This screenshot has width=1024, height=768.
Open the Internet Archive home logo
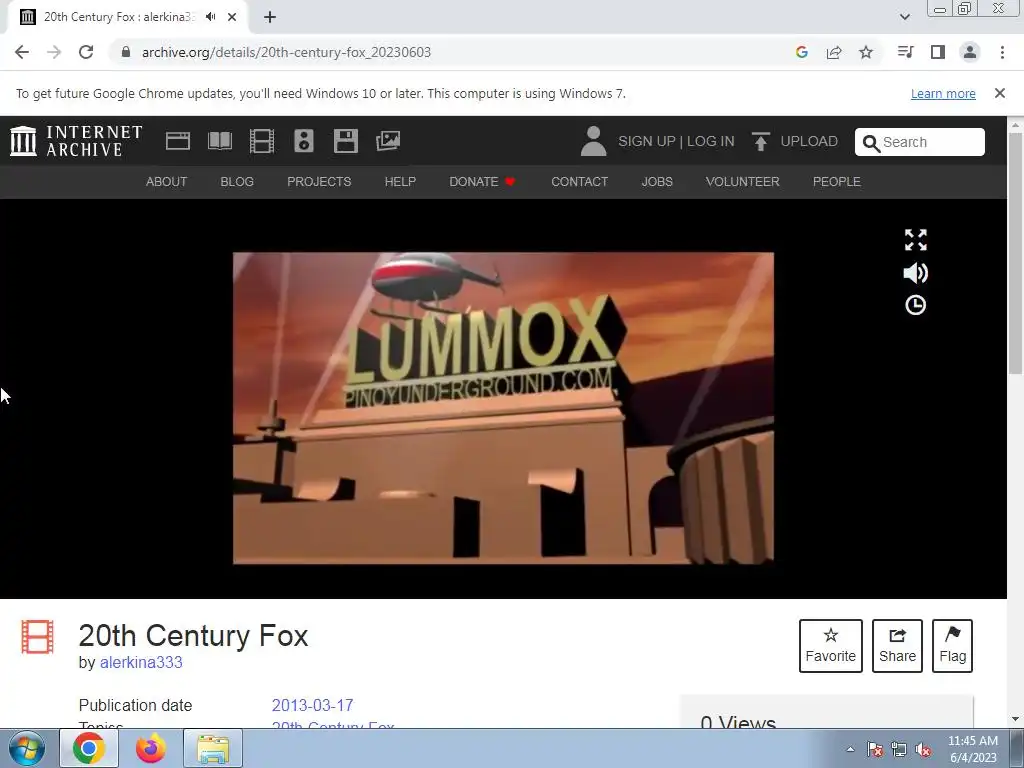(x=76, y=141)
